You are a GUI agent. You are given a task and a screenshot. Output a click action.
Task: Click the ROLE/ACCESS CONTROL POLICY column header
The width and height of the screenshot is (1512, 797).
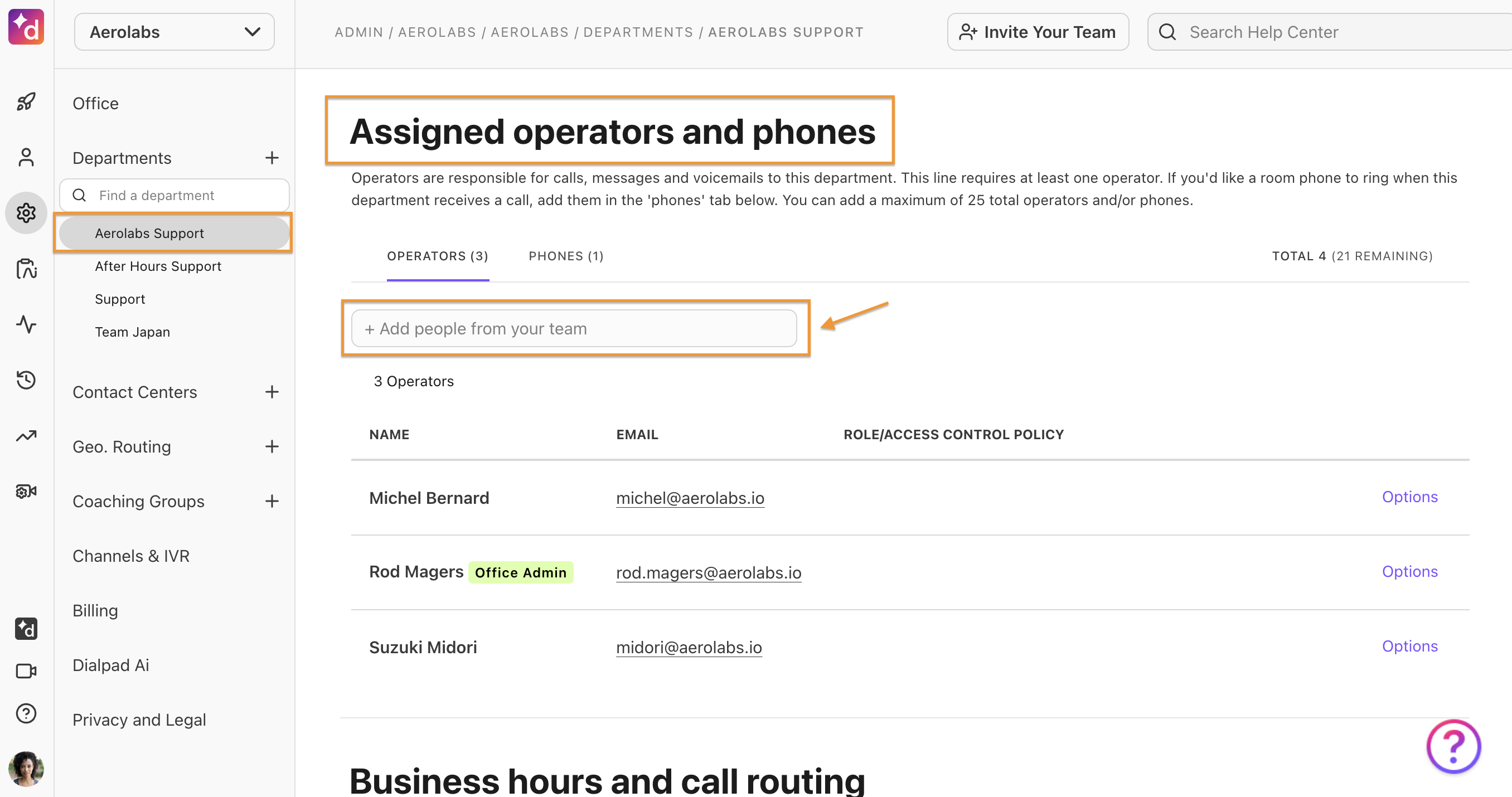tap(953, 434)
